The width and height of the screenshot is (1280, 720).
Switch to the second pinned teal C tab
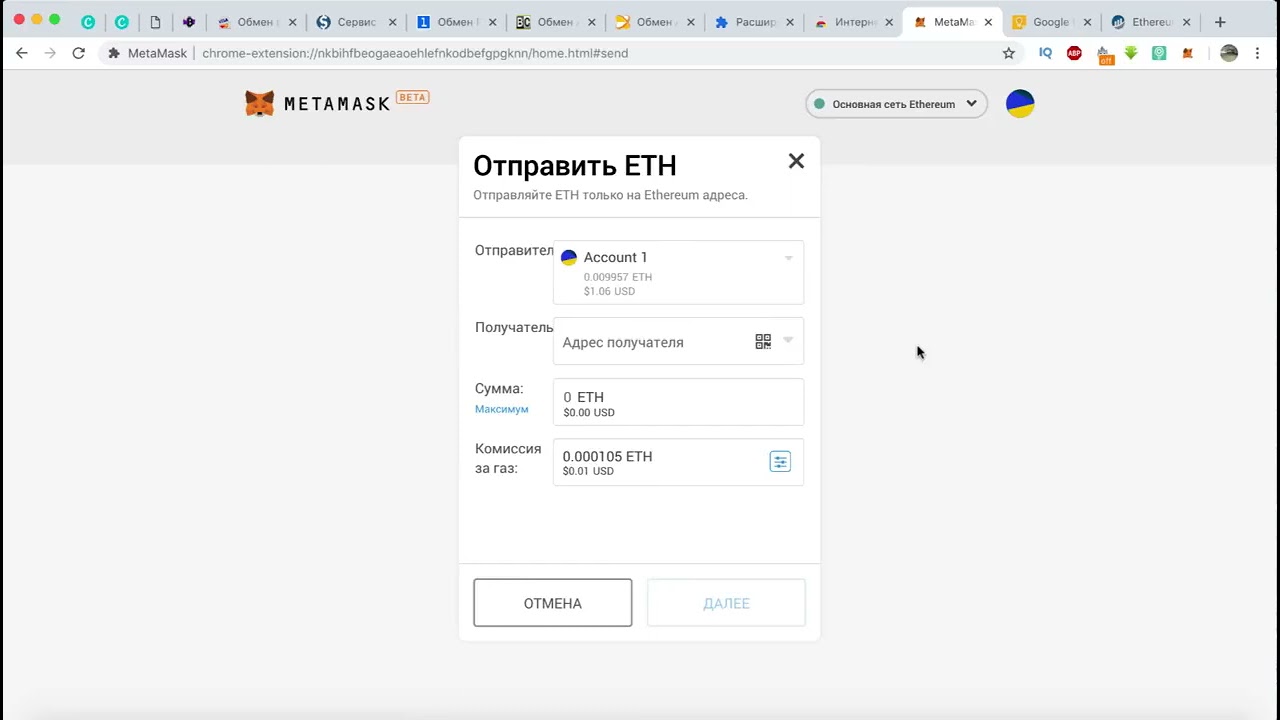pos(121,22)
